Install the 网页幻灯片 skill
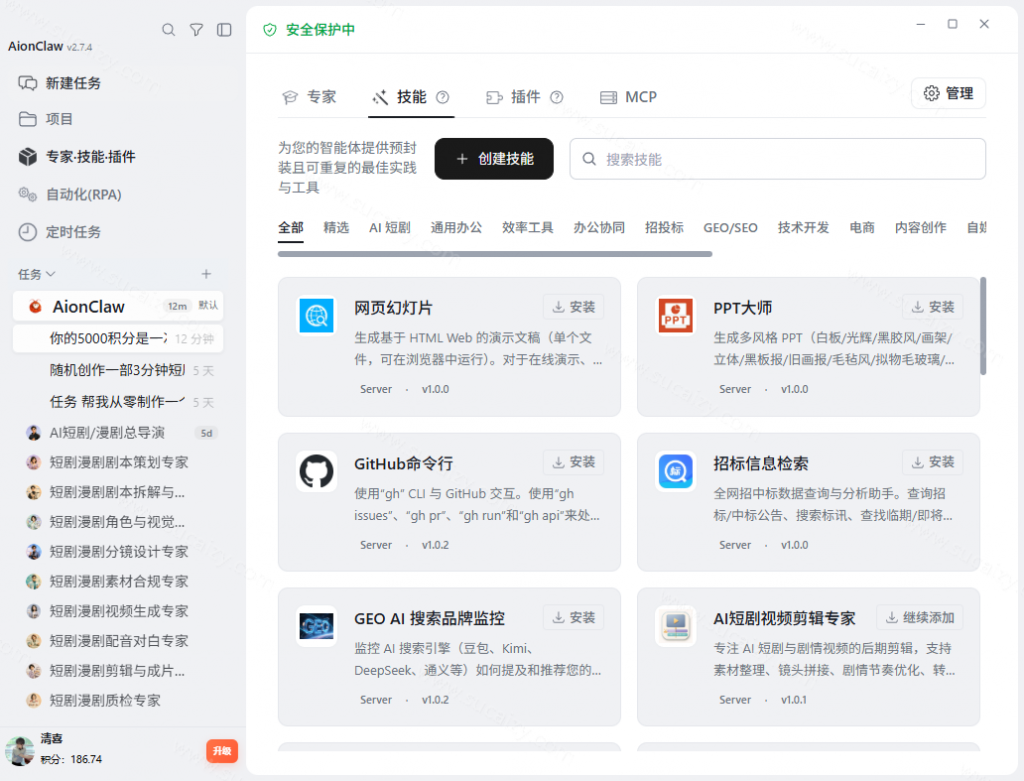This screenshot has width=1024, height=781. (573, 307)
